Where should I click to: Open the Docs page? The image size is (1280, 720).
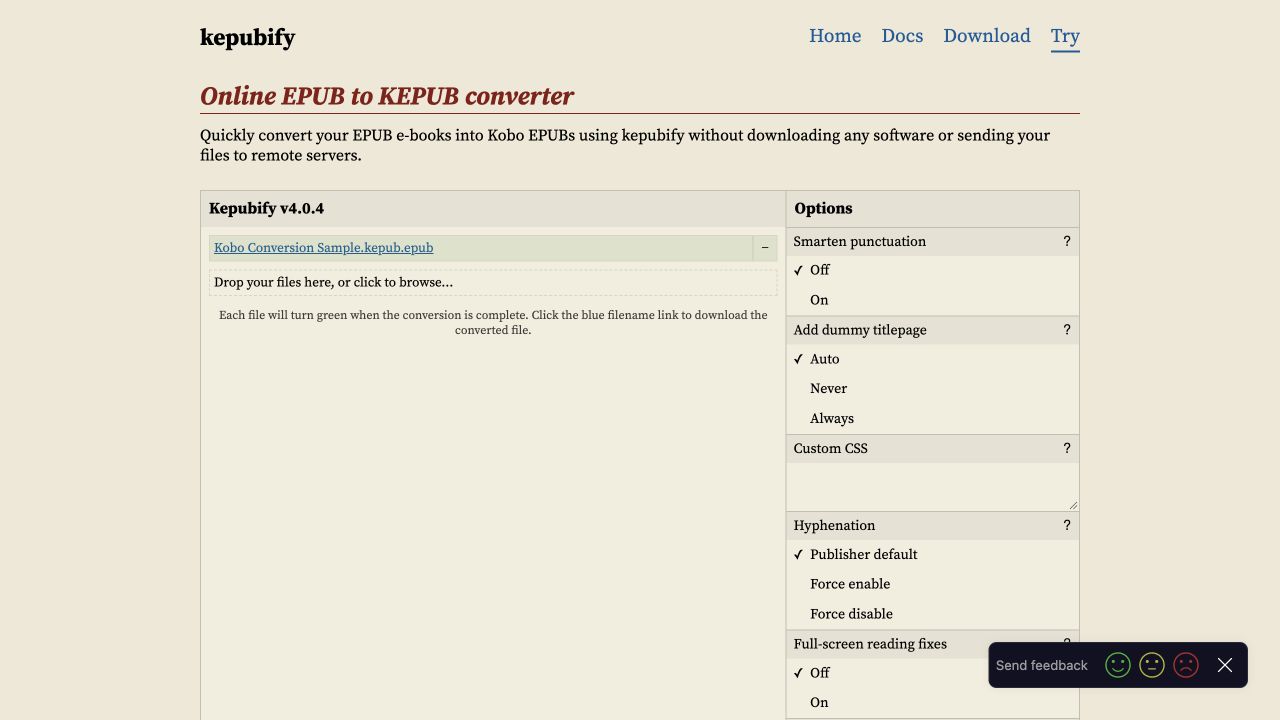[902, 36]
